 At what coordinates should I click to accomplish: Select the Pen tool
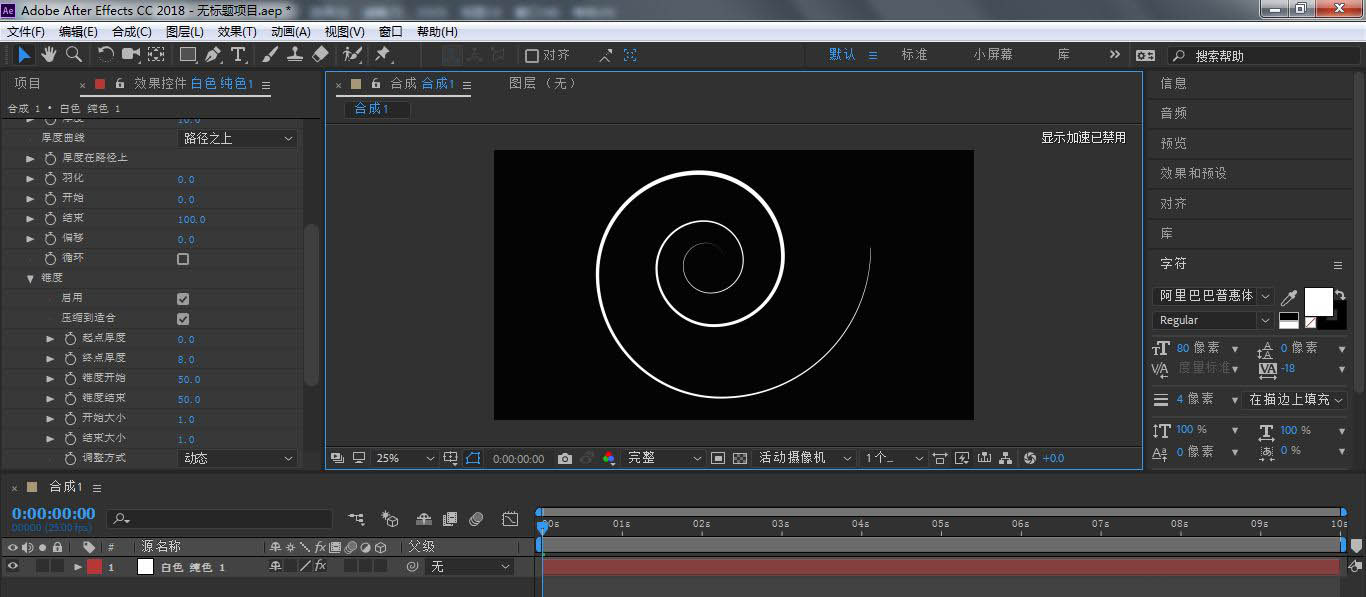pos(213,55)
